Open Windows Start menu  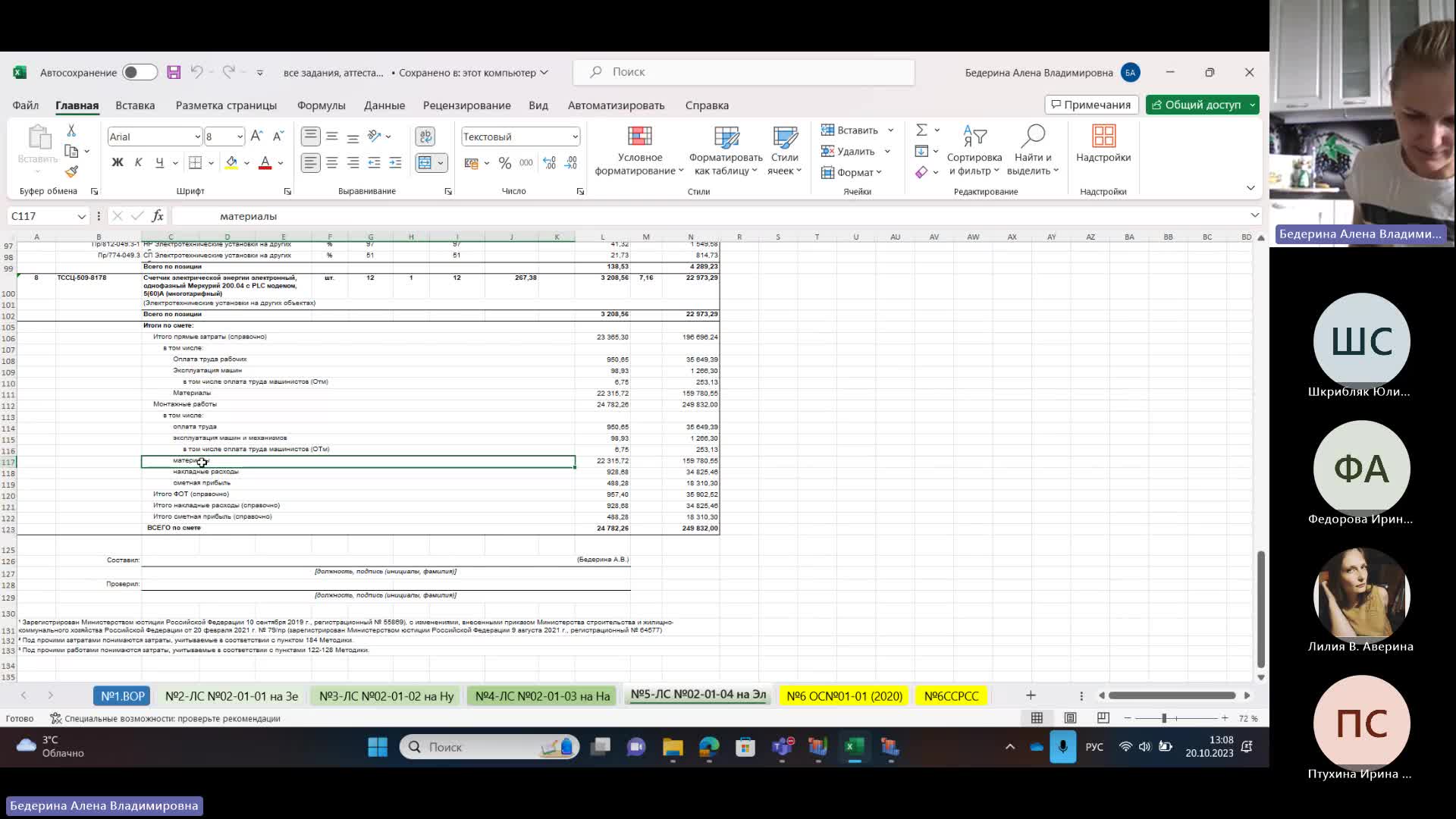378,747
